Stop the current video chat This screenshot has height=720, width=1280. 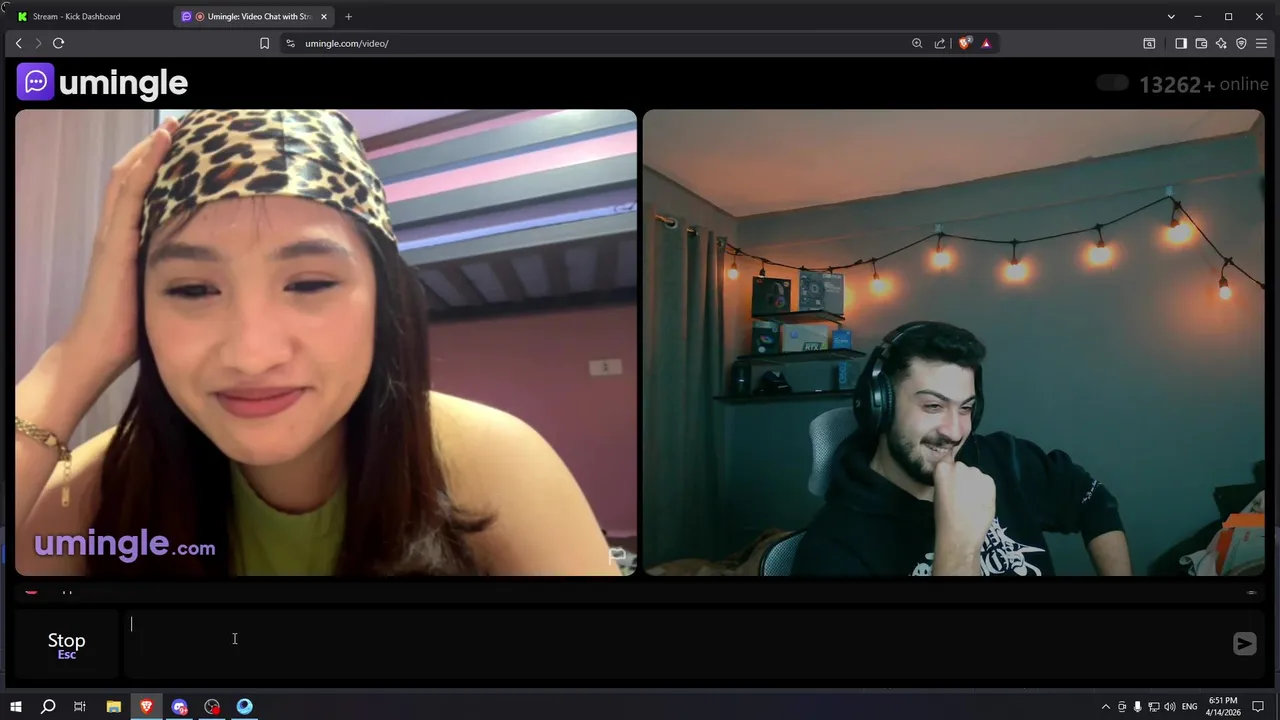click(x=66, y=645)
